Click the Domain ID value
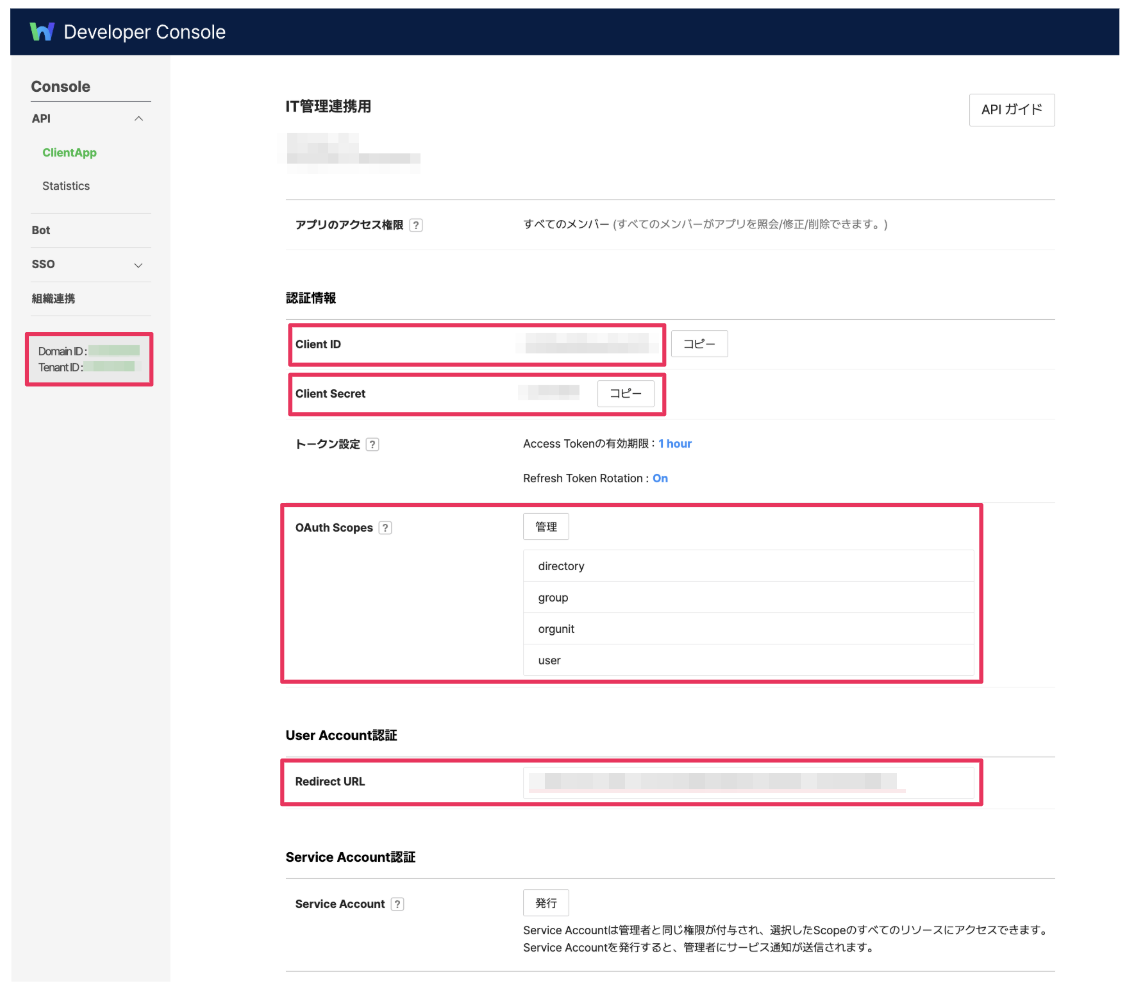The width and height of the screenshot is (1124, 988). tap(114, 351)
